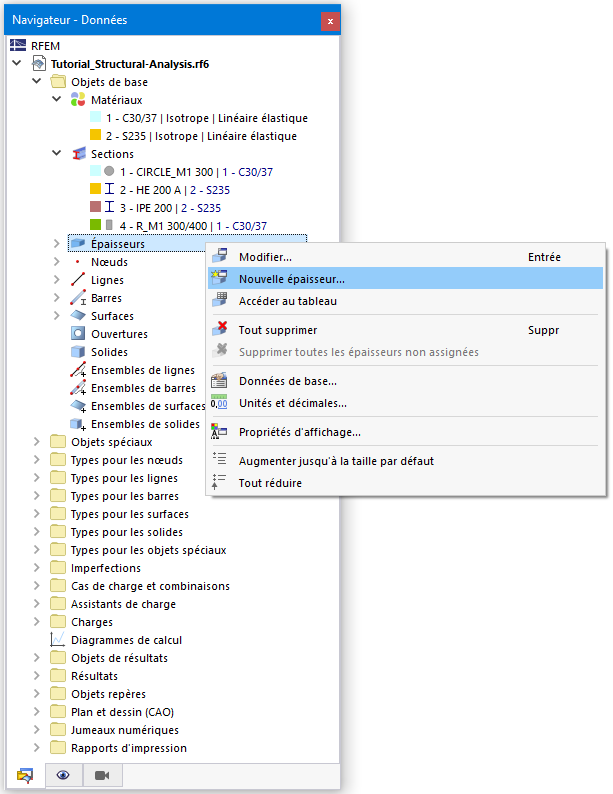Expand the Charges folder
Image resolution: width=613 pixels, height=794 pixels.
36,621
